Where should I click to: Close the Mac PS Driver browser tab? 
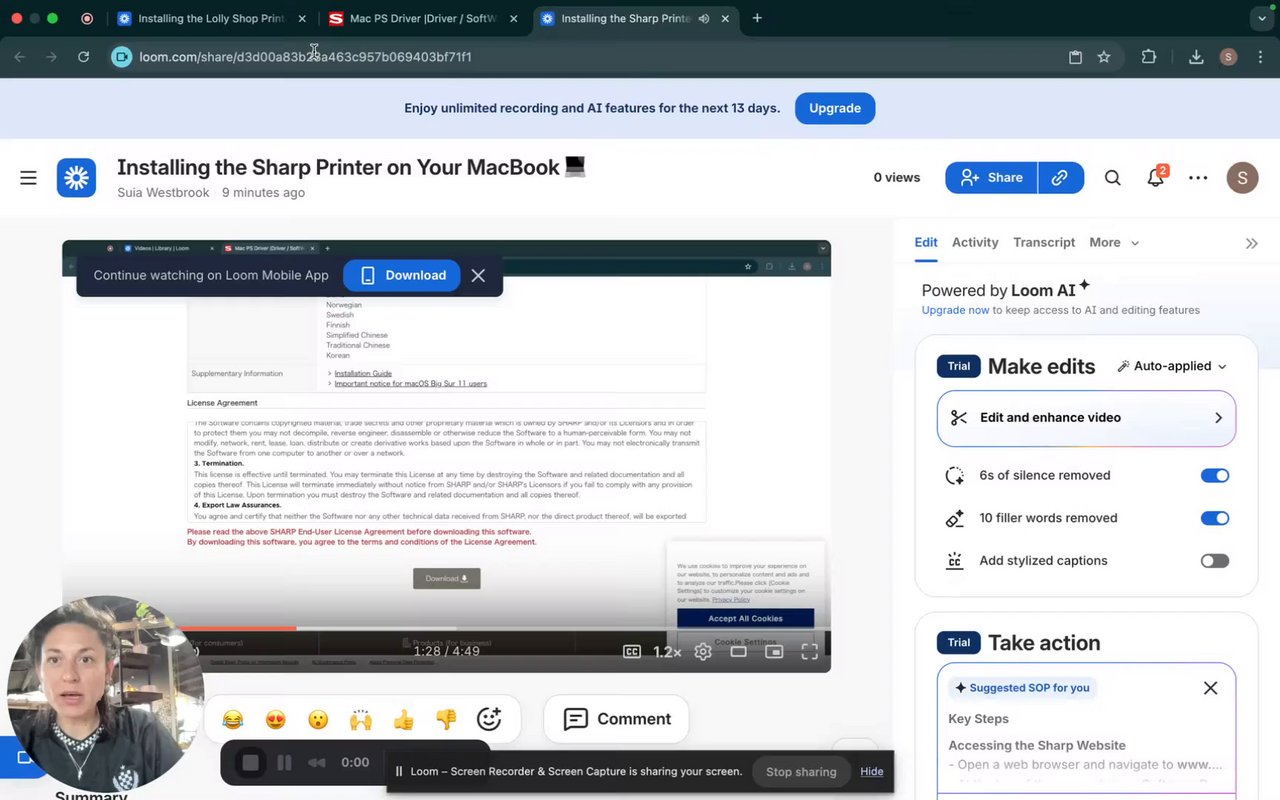(x=514, y=18)
